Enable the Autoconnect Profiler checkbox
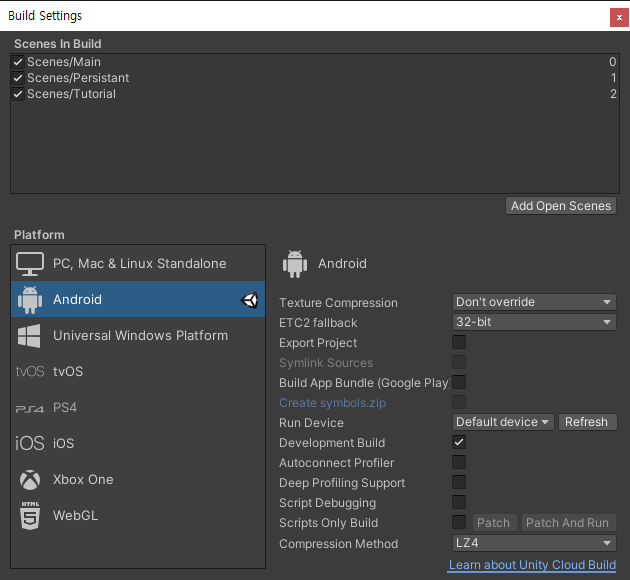This screenshot has height=580, width=630. 459,462
